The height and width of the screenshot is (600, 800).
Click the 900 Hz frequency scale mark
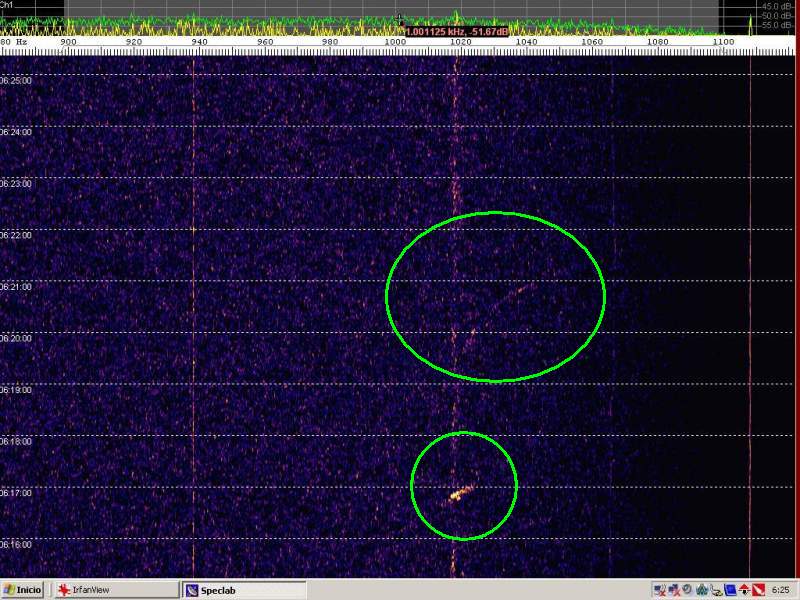68,42
